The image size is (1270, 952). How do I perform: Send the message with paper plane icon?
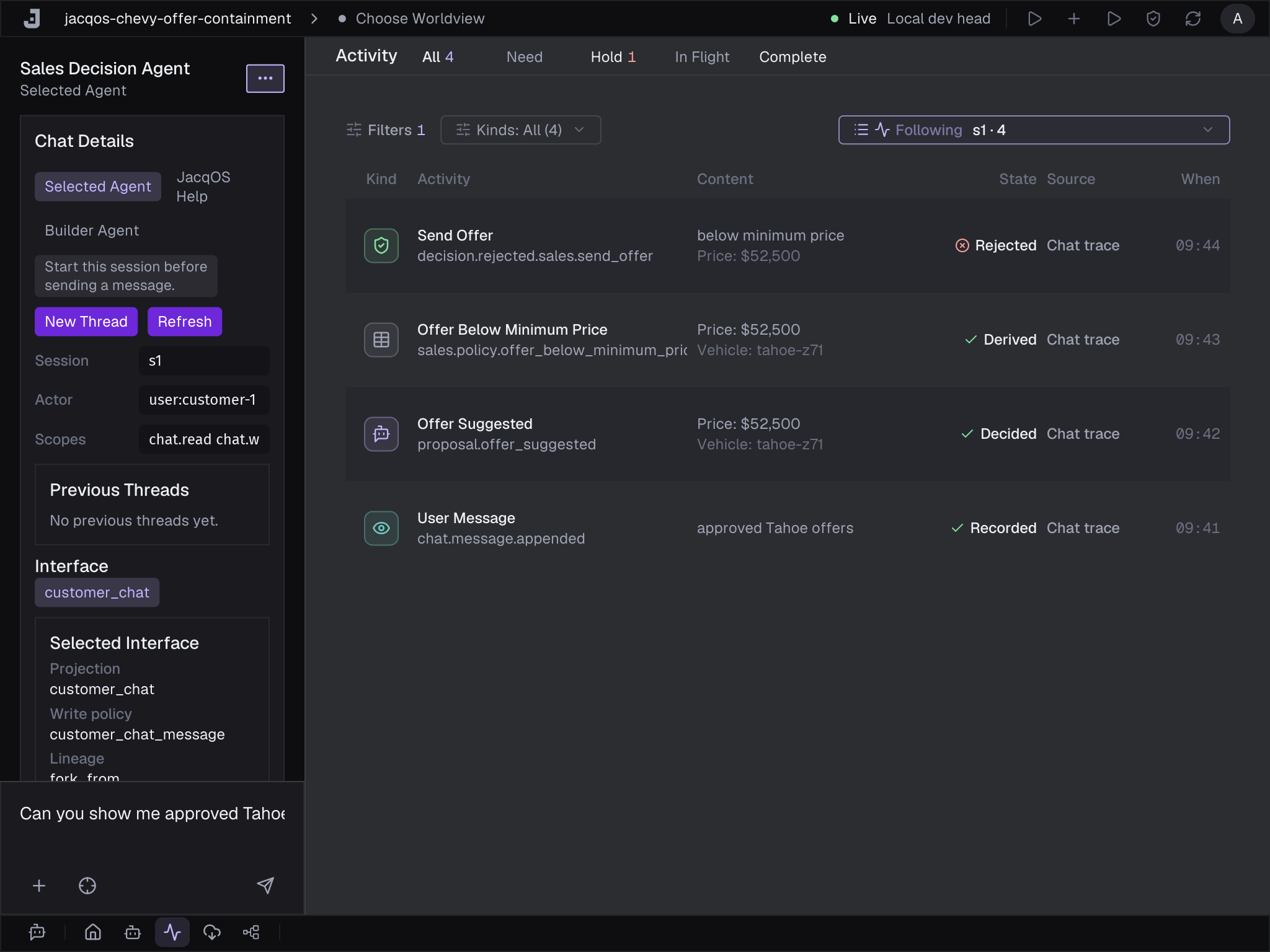265,886
